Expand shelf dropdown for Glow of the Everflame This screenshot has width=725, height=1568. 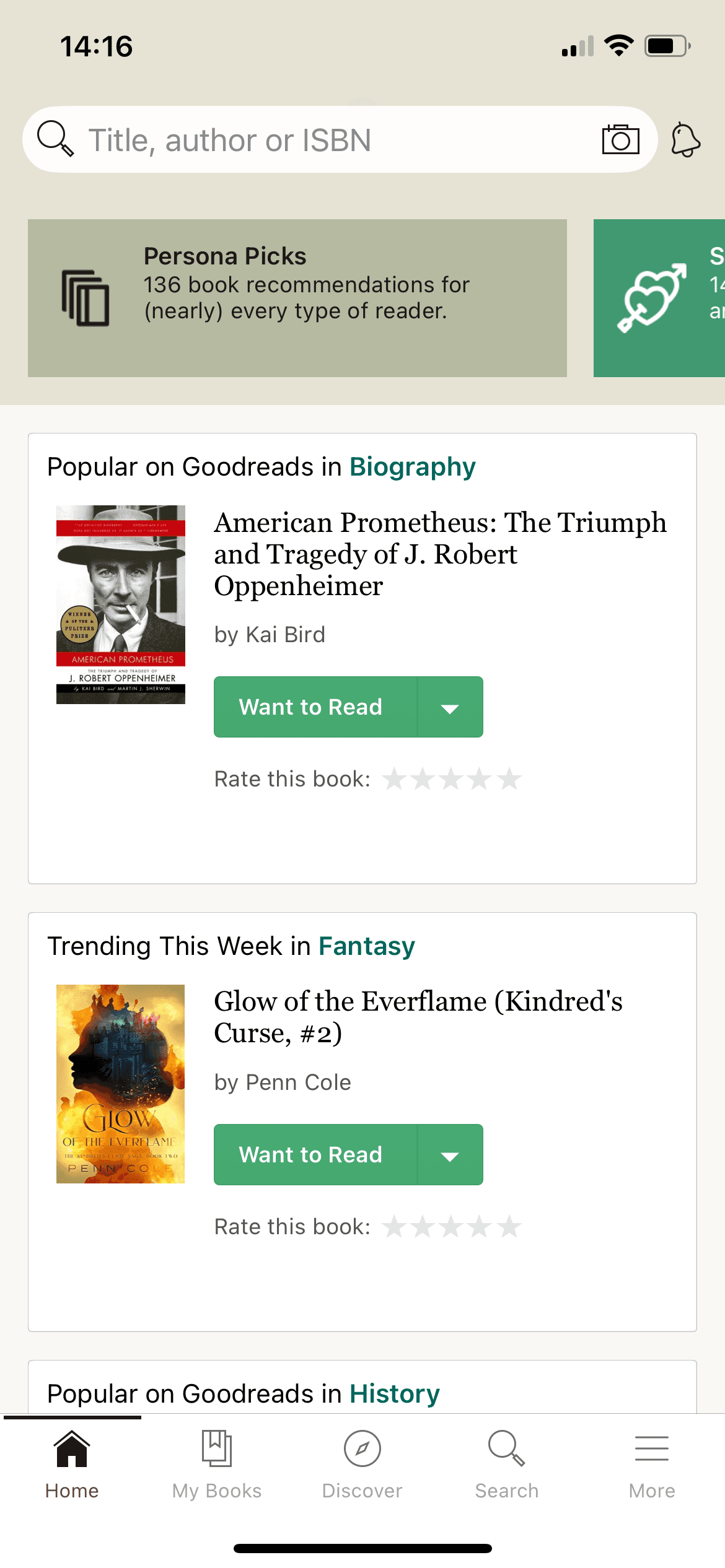pos(450,1156)
